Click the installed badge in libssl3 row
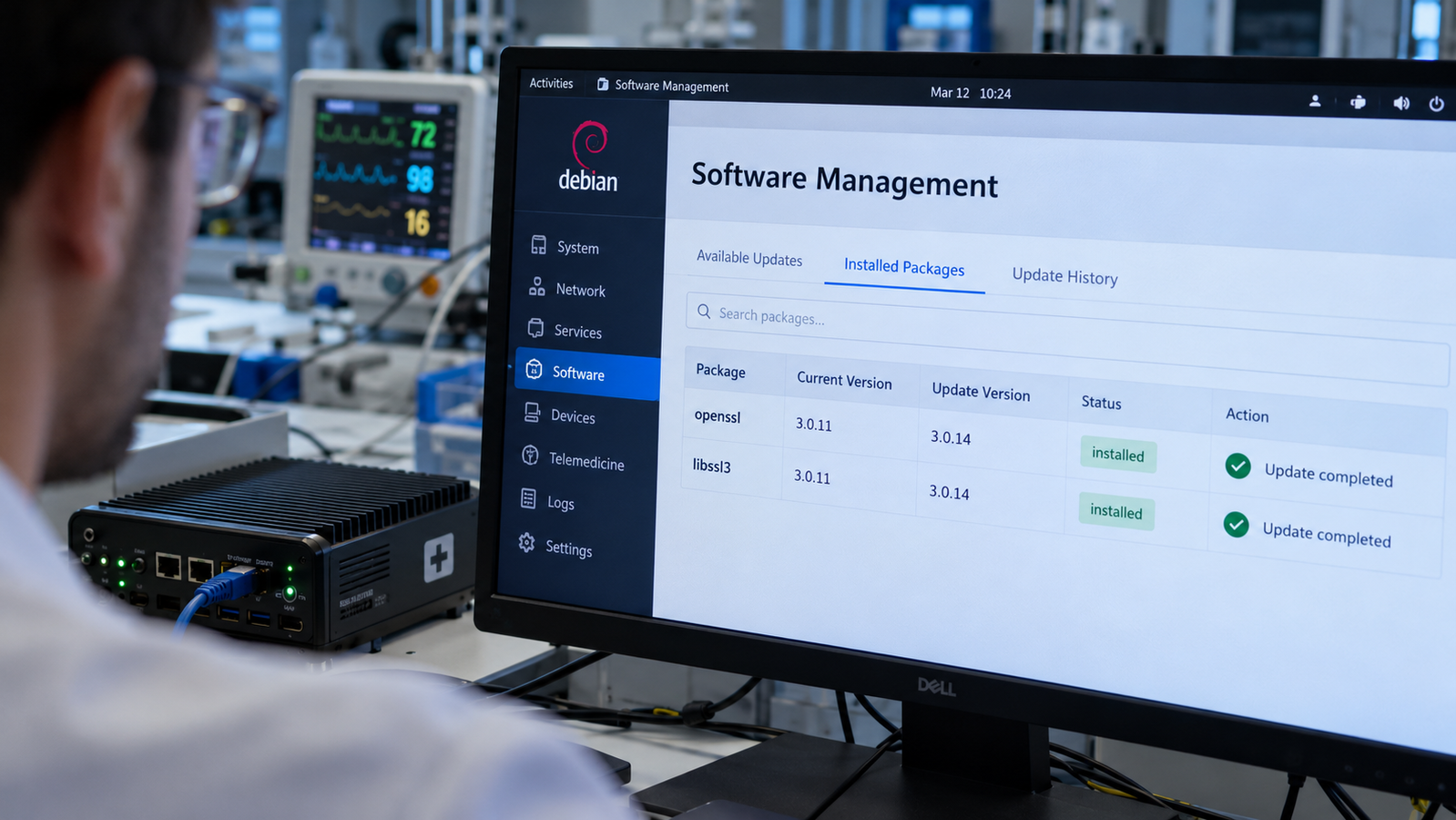 (x=1116, y=511)
